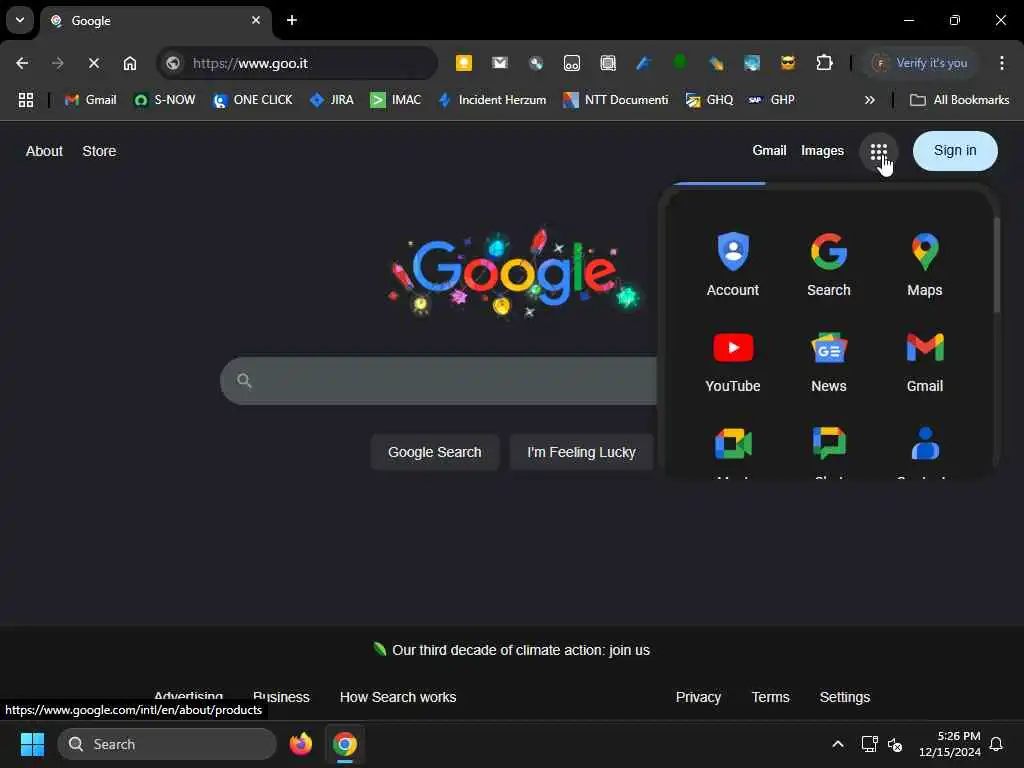Open the Gmail bookmark

(91, 100)
